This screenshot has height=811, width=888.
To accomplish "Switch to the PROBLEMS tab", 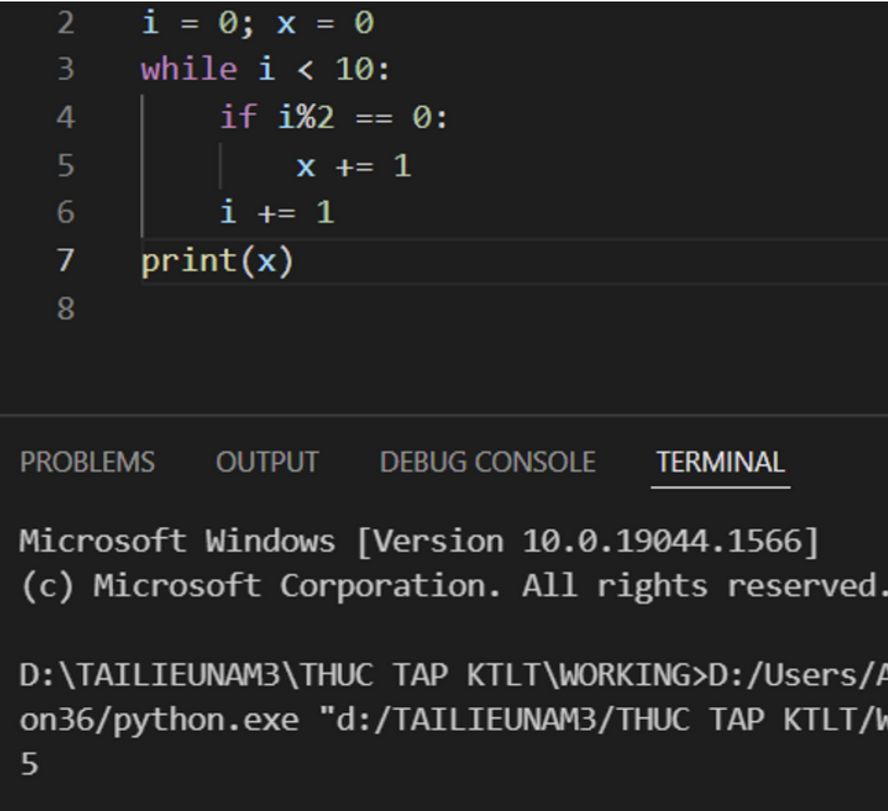I will click(87, 463).
